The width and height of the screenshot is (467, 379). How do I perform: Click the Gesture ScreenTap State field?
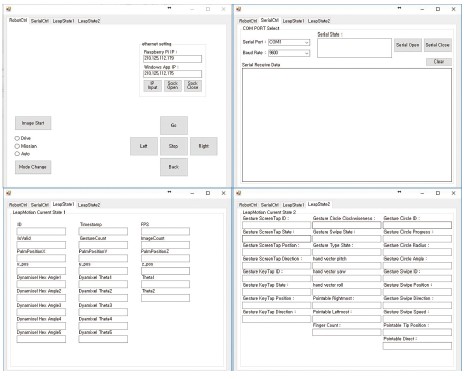pos(276,239)
